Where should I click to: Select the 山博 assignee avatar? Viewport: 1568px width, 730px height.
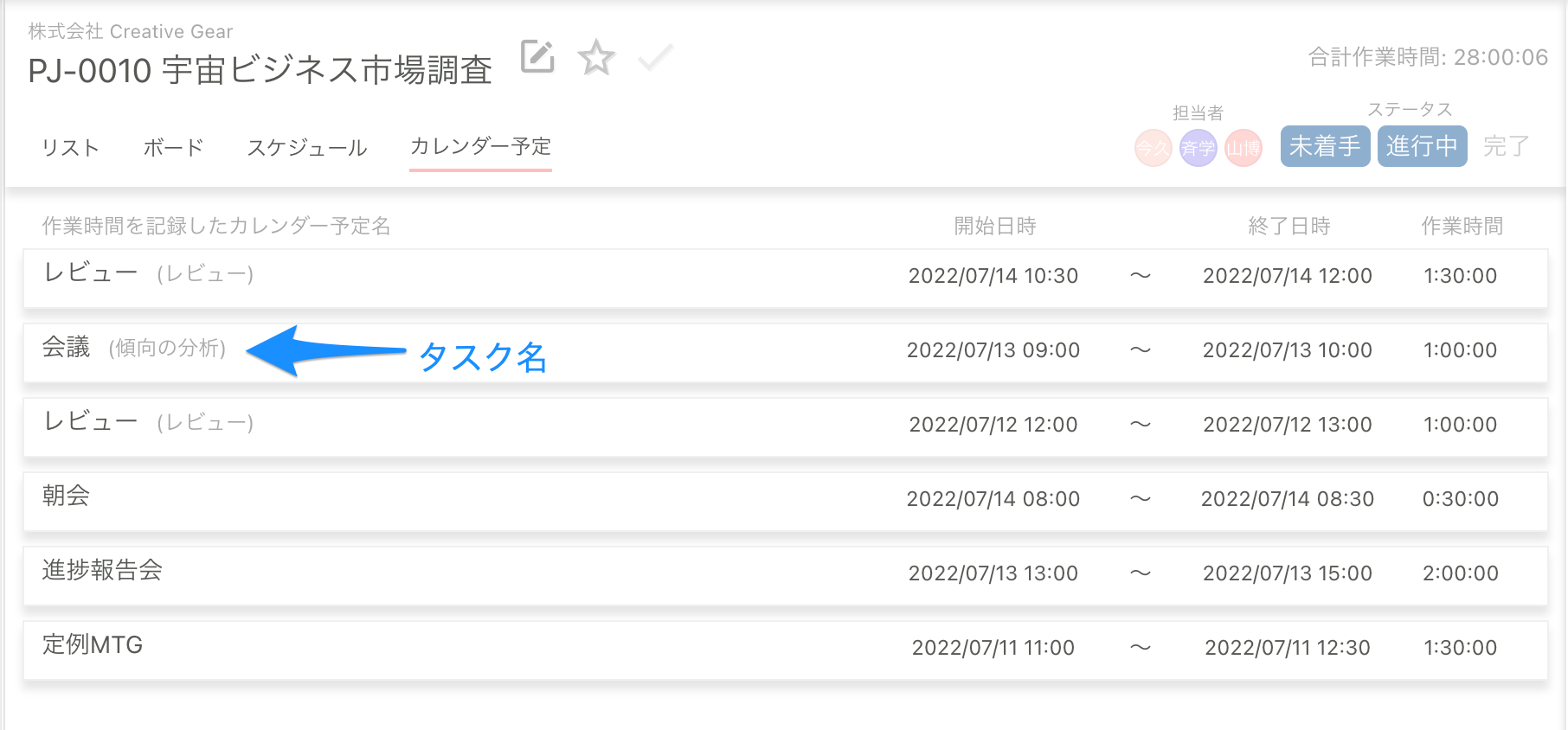click(x=1243, y=147)
